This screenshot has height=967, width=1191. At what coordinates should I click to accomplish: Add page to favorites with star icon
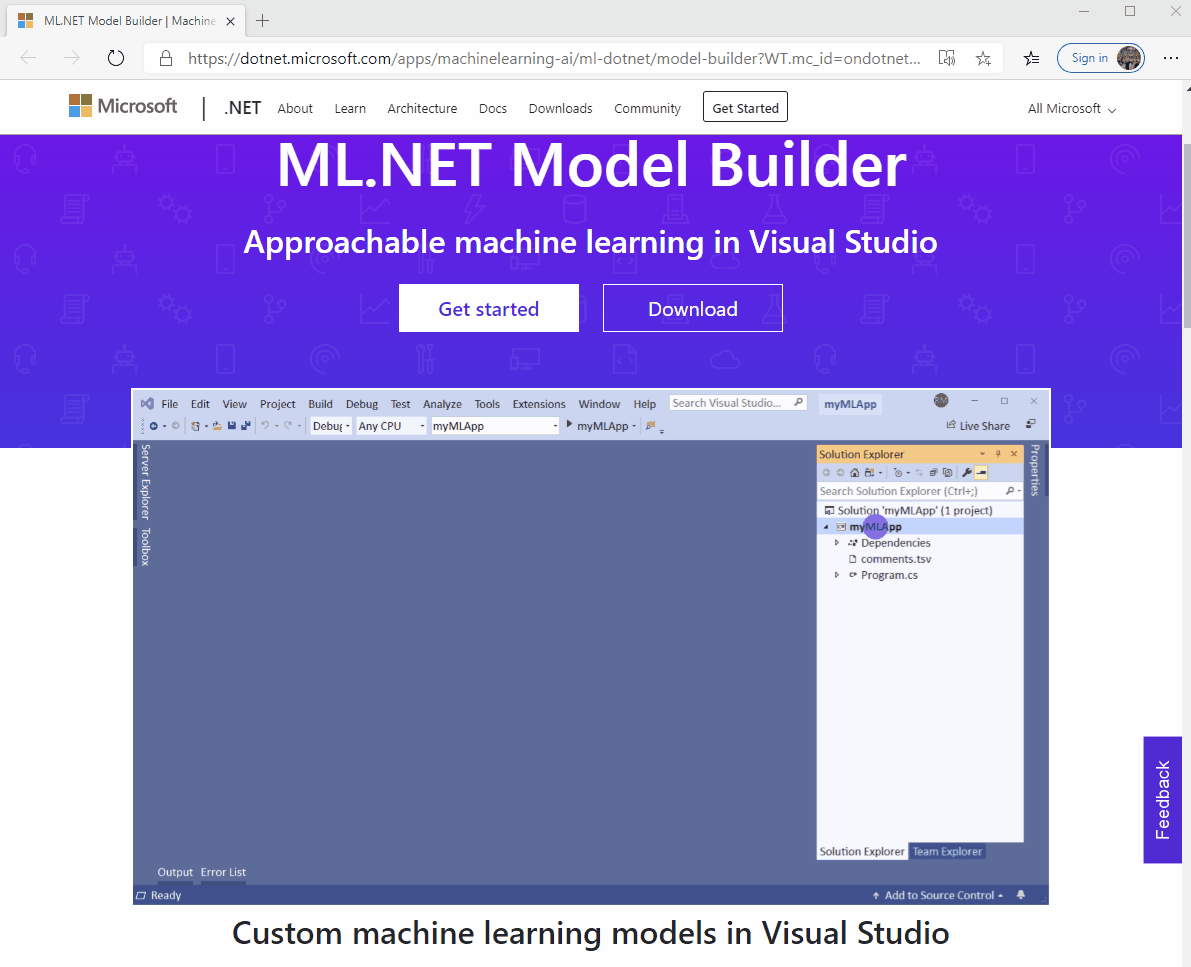click(984, 58)
